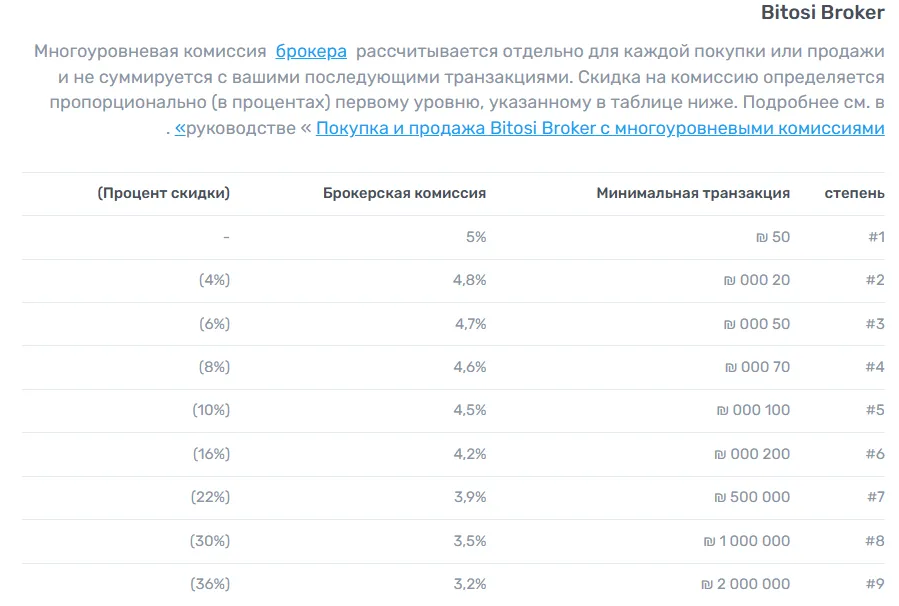Click the 5% commission in first tier
Screen dimensions: 899x606
(476, 237)
